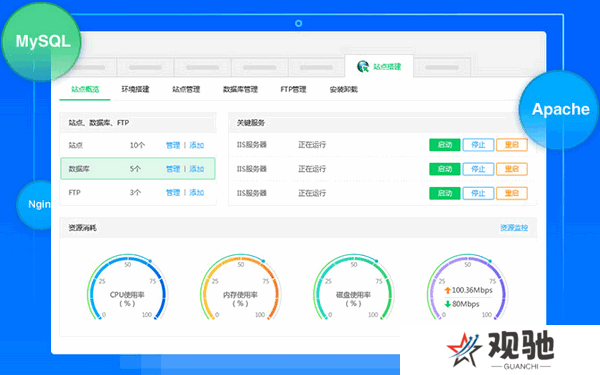Image resolution: width=600 pixels, height=375 pixels.
Task: Select the highlighted 数据库 row label
Action: pyautogui.click(x=79, y=169)
